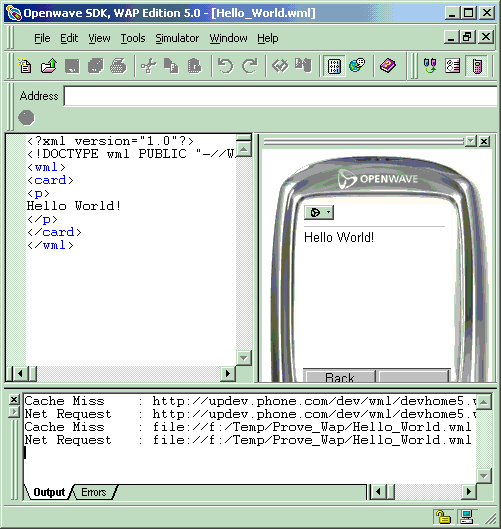This screenshot has width=501, height=529.
Task: Click the Save All toolbar icon
Action: 96,66
